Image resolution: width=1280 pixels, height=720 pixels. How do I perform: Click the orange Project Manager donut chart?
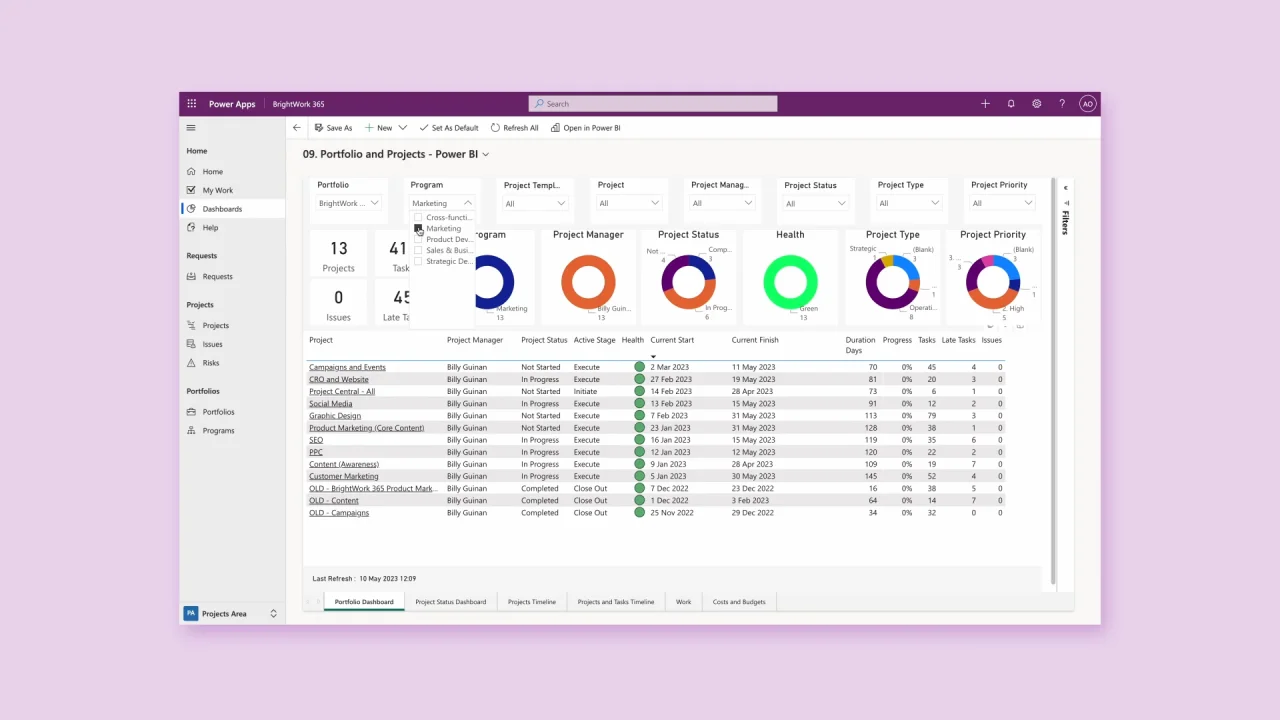click(x=588, y=282)
